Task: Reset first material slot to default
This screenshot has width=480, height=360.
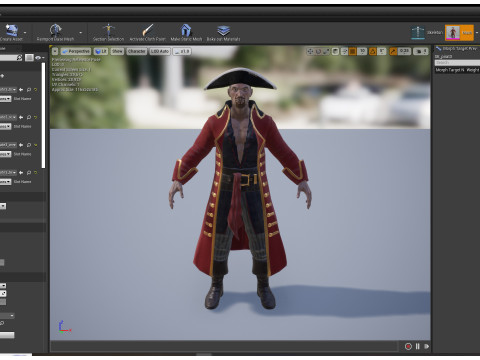Action: click(x=36, y=89)
